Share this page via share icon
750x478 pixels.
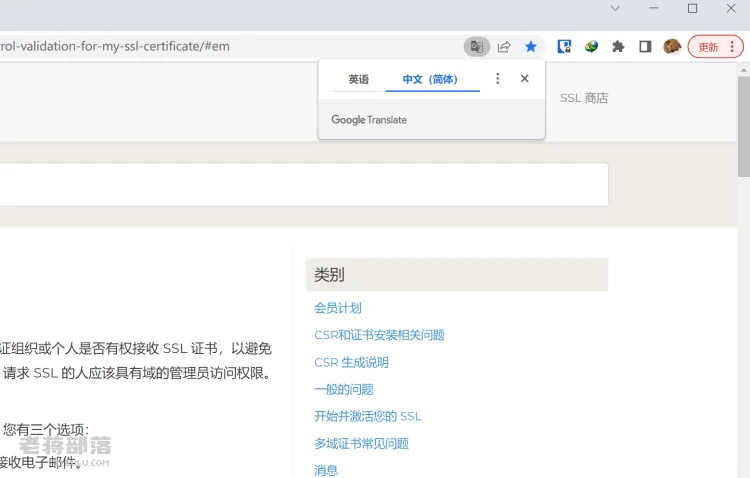point(504,46)
